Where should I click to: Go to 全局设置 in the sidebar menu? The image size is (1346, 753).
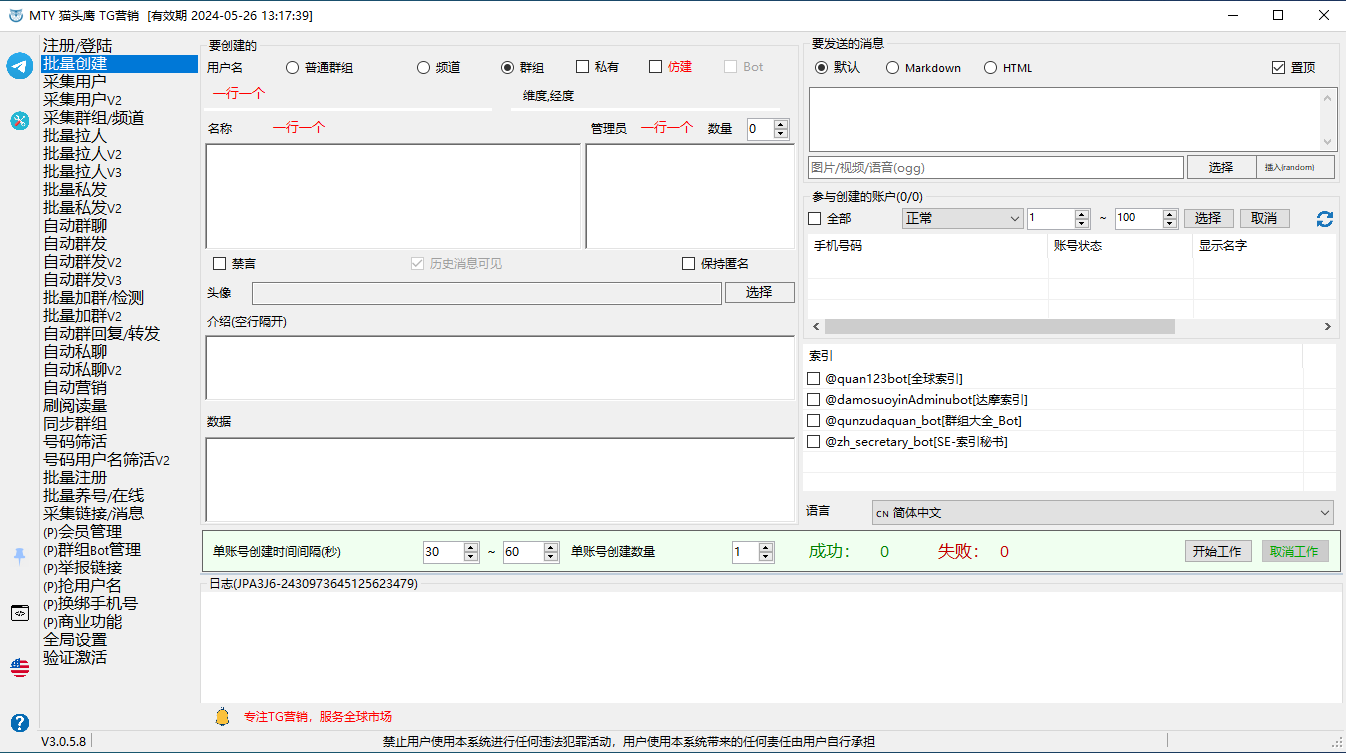point(75,640)
